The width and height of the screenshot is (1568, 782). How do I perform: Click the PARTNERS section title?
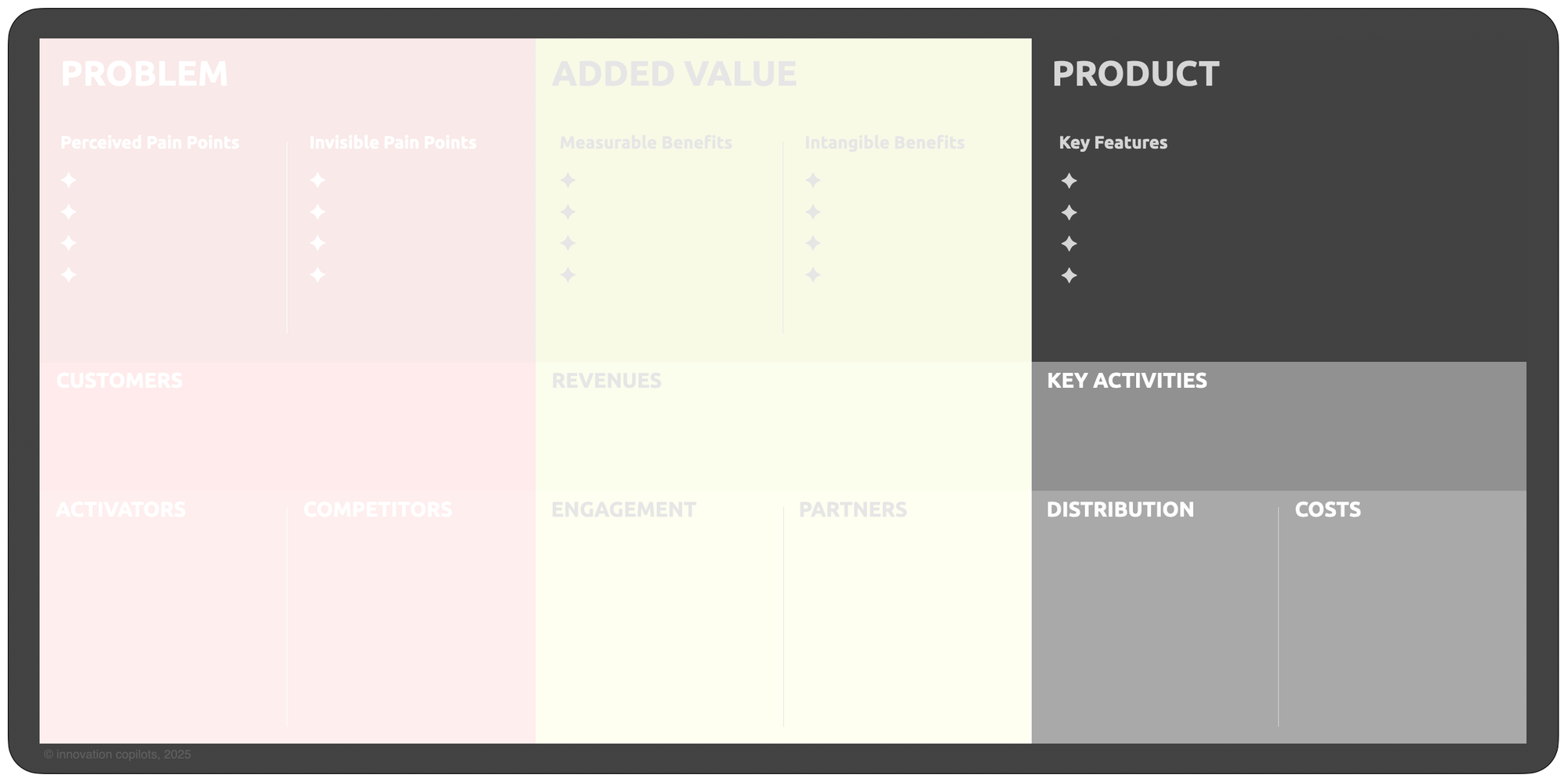point(852,509)
